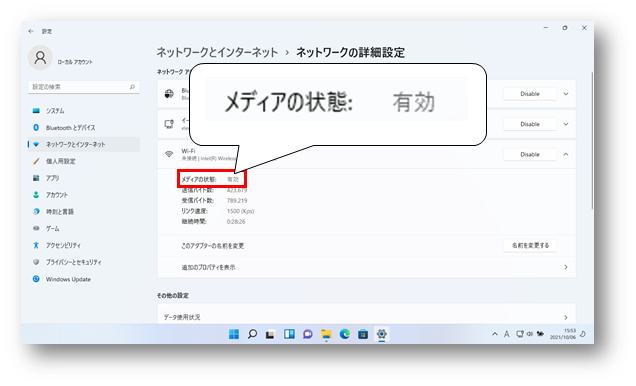
Task: Open 時刻と言語 settings
Action: pos(84,212)
